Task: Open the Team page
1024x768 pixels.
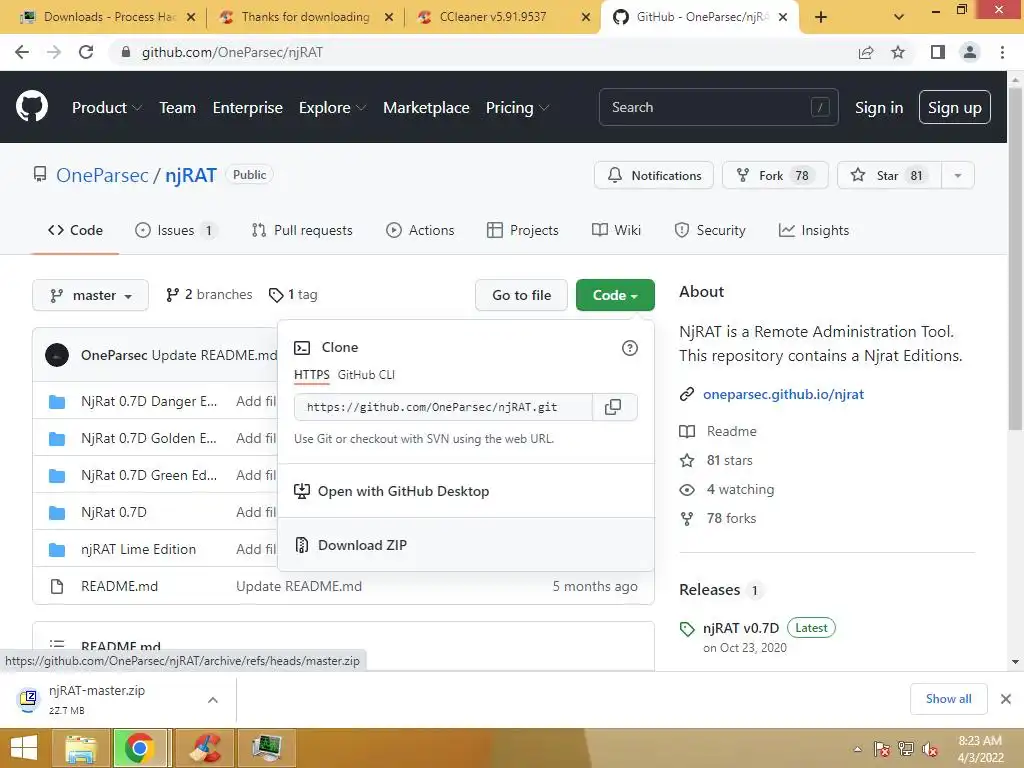Action: tap(178, 107)
